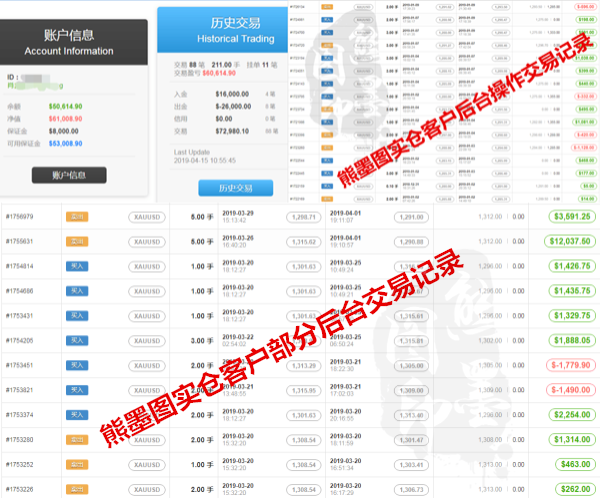Click the 卖出 badge for order #1756979
Viewport: 600px width, 498px height.
76,216
